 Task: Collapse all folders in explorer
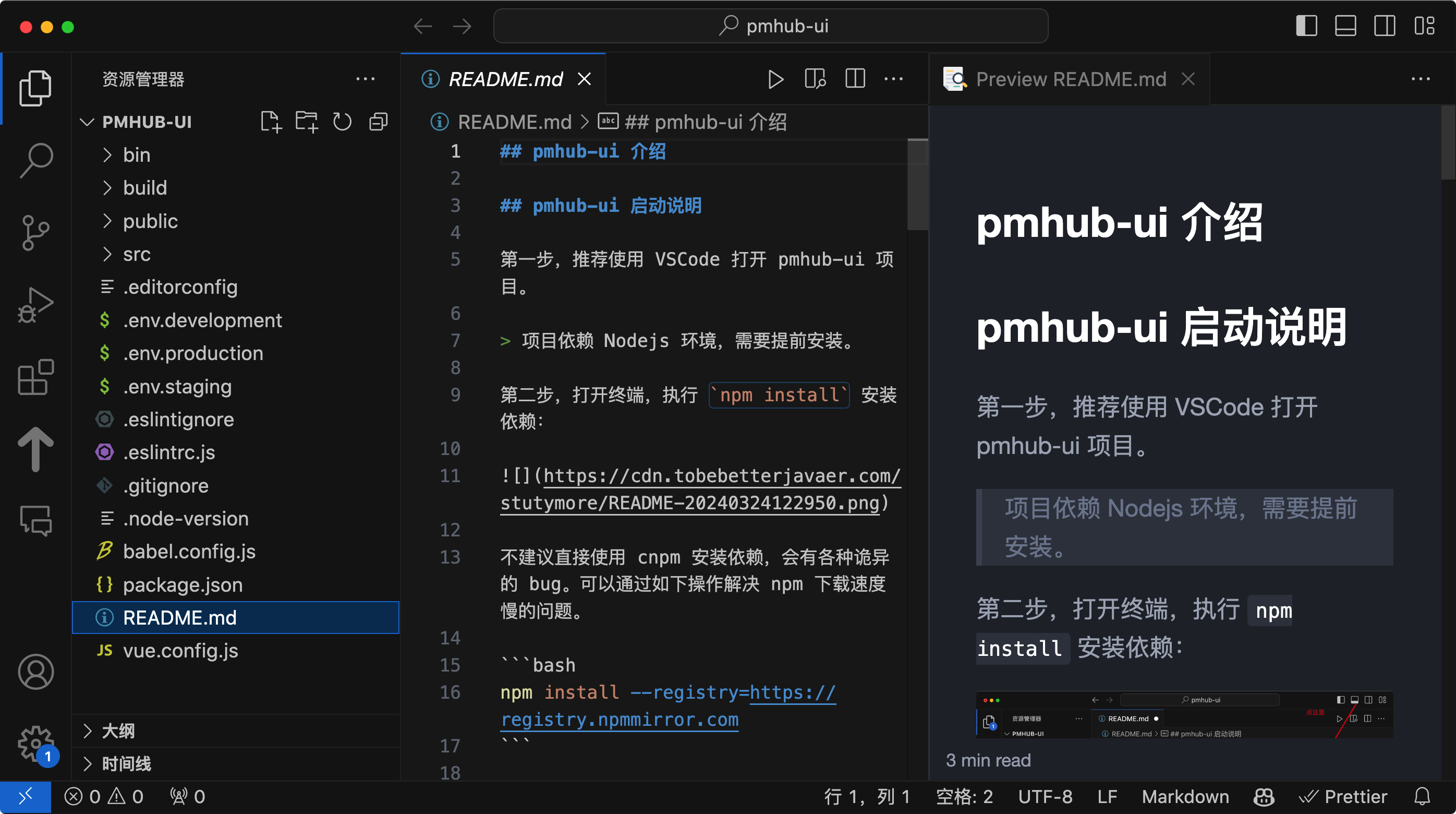[x=378, y=122]
